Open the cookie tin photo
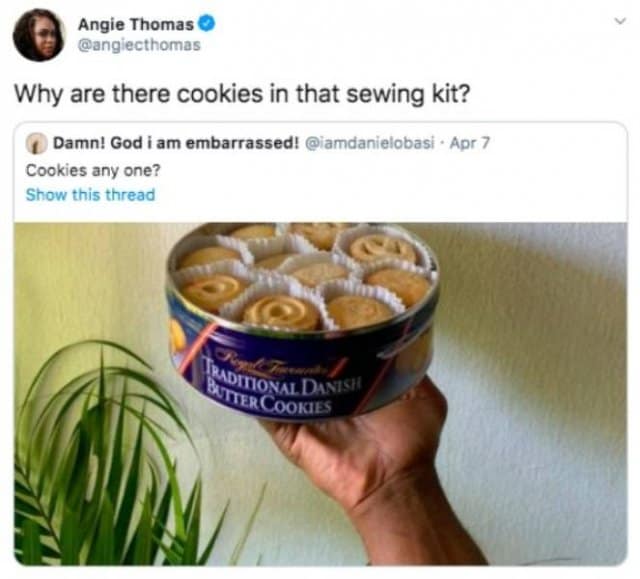Image resolution: width=640 pixels, height=579 pixels. click(x=320, y=393)
